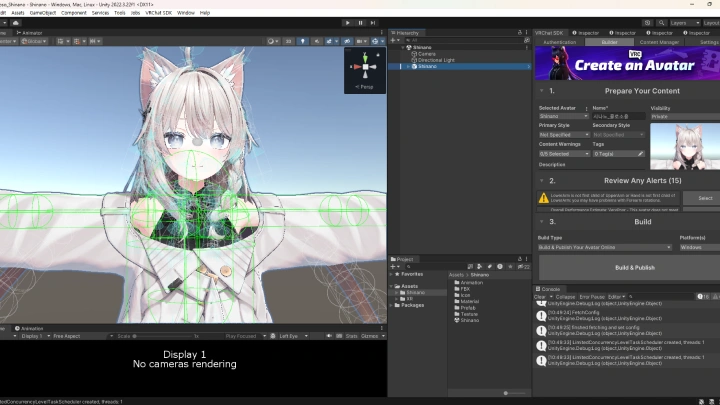
Task: Click Select next to the LowerArm warning
Action: click(705, 198)
